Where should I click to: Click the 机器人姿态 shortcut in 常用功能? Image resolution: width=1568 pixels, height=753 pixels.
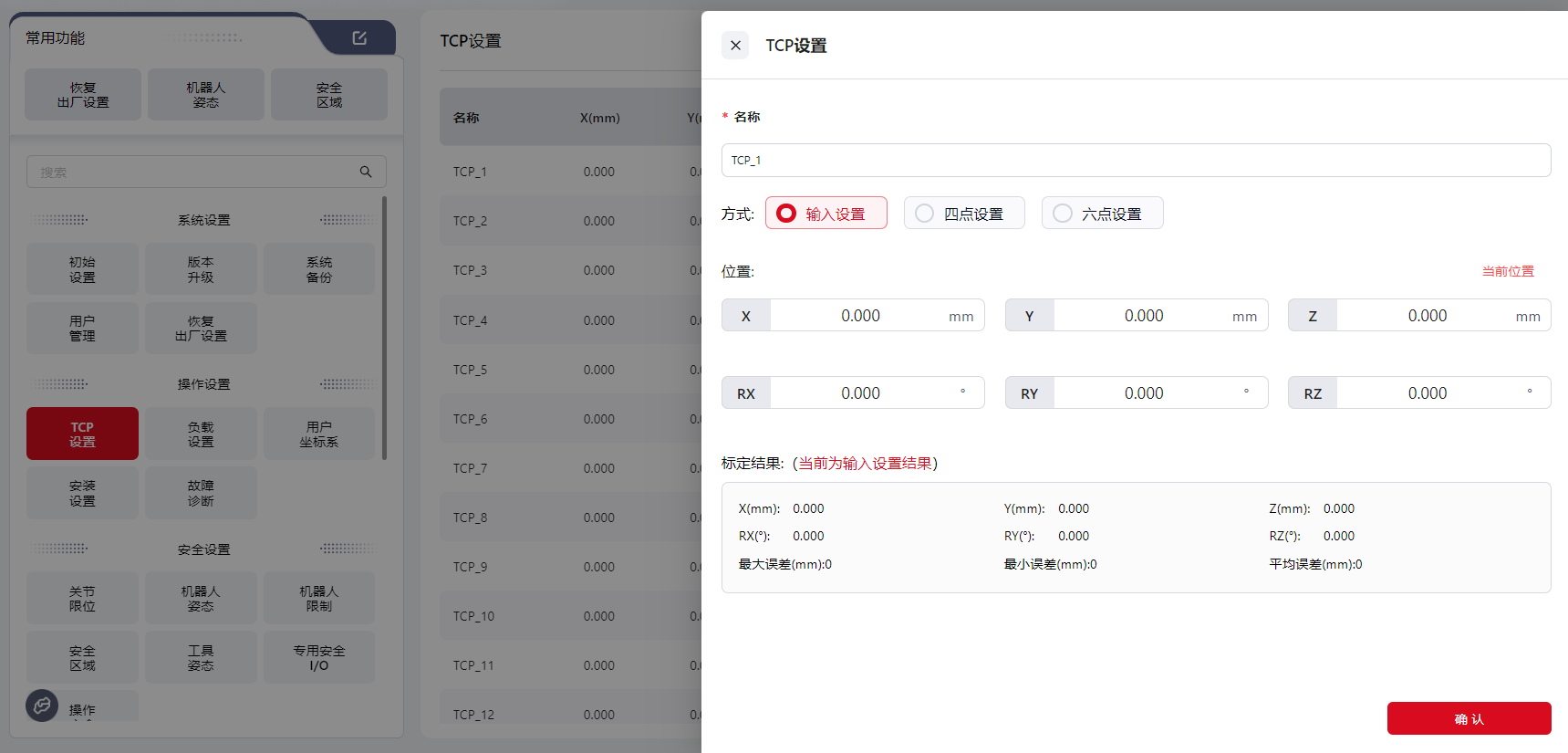[206, 95]
